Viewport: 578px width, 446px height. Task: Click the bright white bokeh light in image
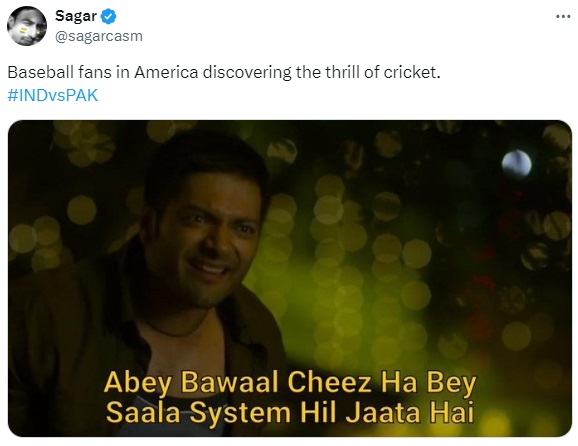tap(516, 164)
